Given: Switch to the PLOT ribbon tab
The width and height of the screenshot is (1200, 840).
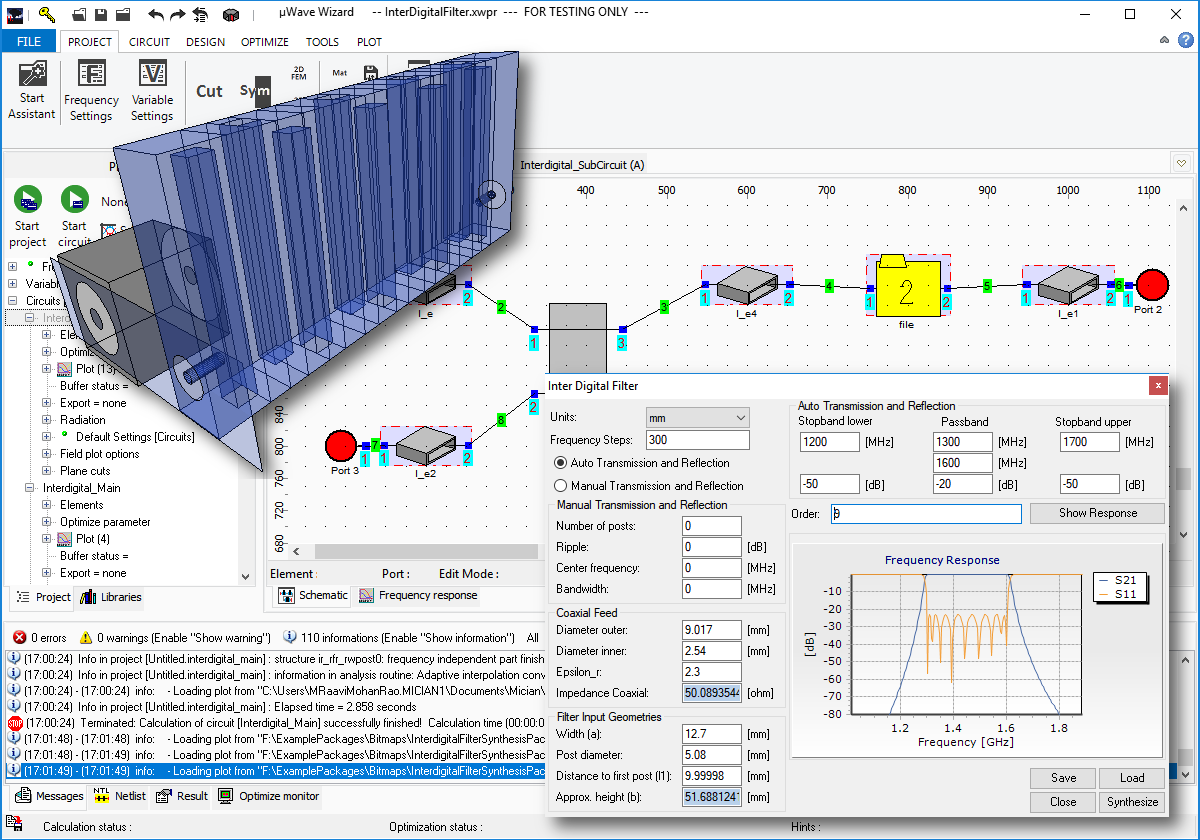Looking at the screenshot, I should coord(369,42).
